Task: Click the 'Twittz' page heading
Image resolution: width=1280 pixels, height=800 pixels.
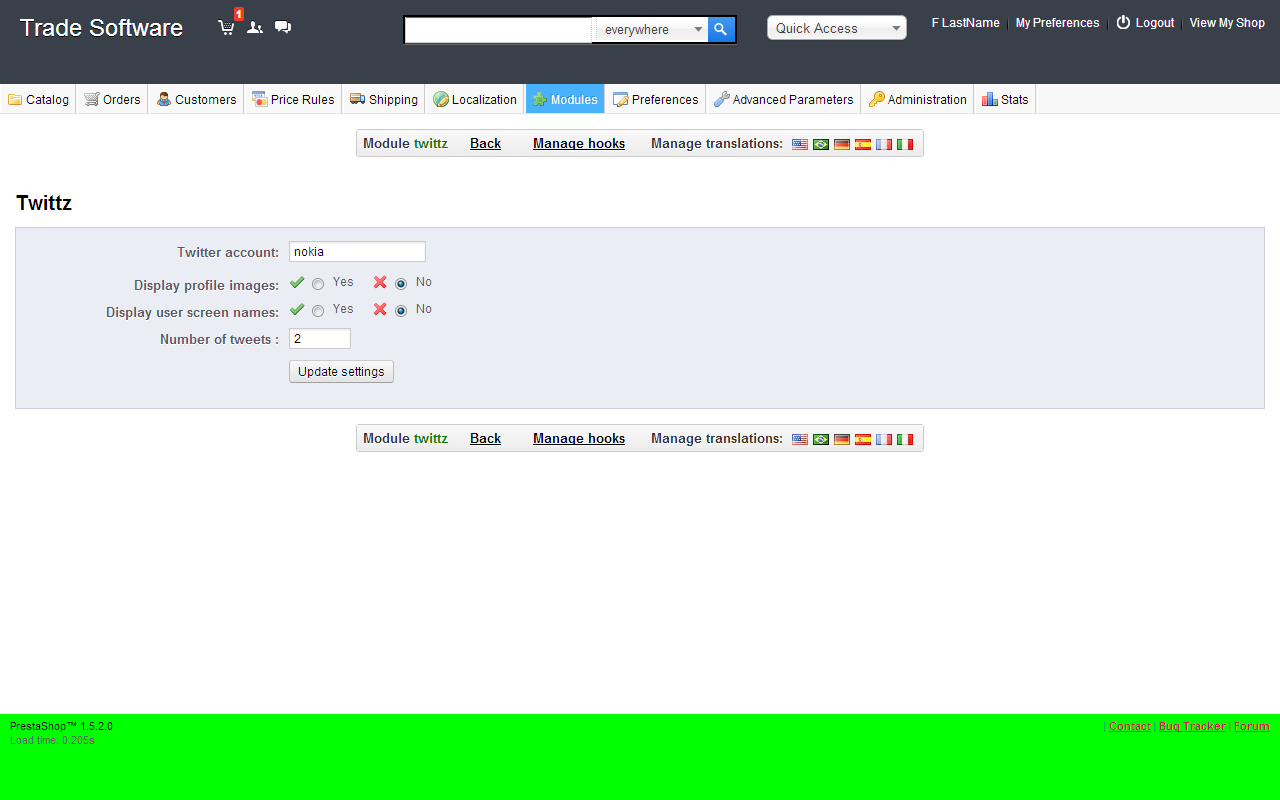Action: 44,204
